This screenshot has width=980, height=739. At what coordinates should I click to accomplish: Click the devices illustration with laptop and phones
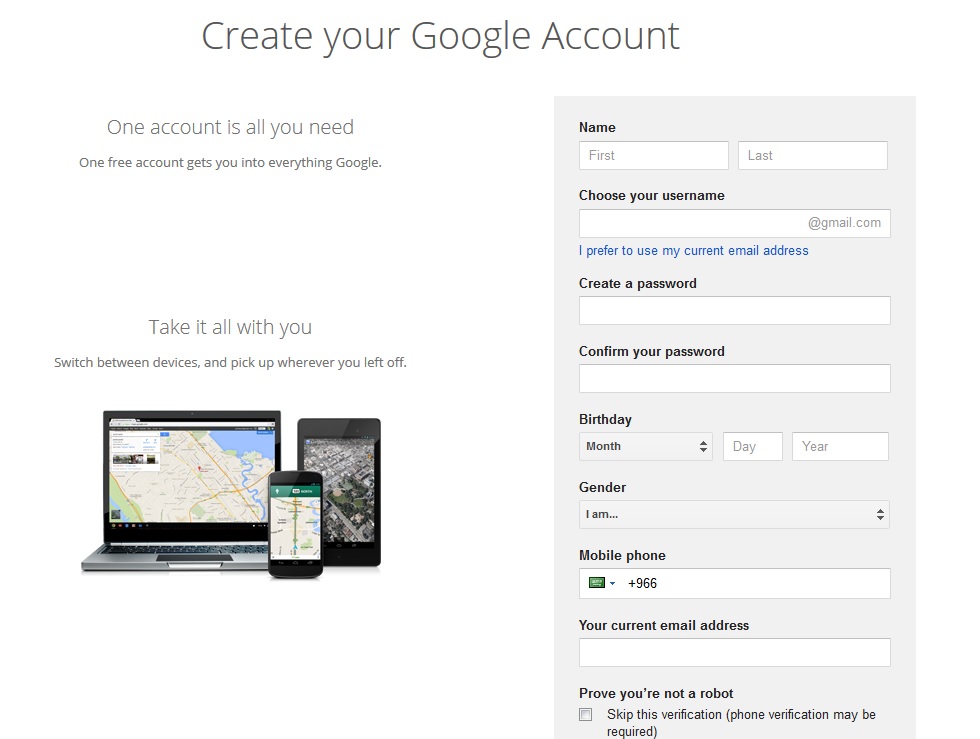[231, 494]
